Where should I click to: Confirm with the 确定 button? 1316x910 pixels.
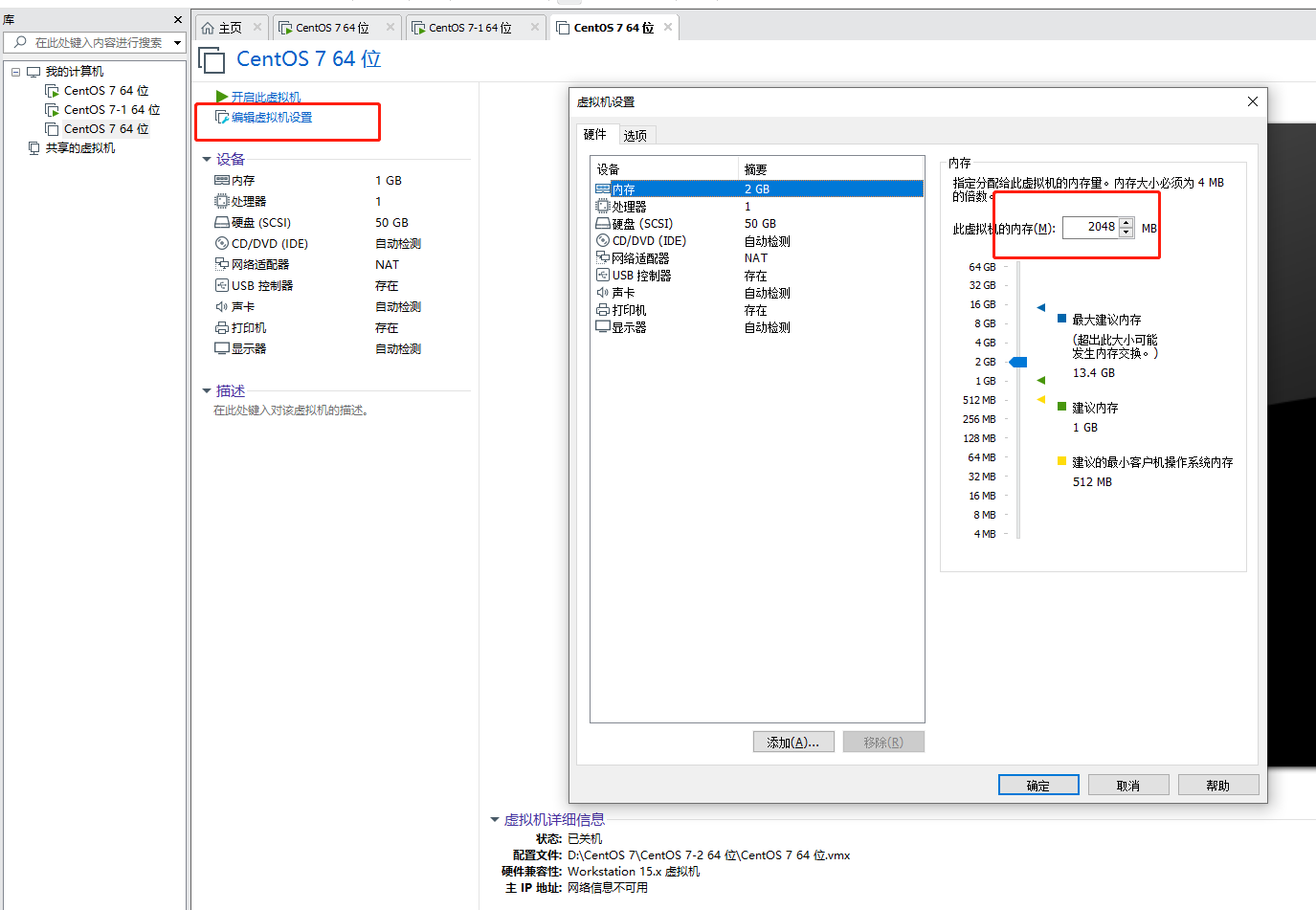click(x=1038, y=785)
